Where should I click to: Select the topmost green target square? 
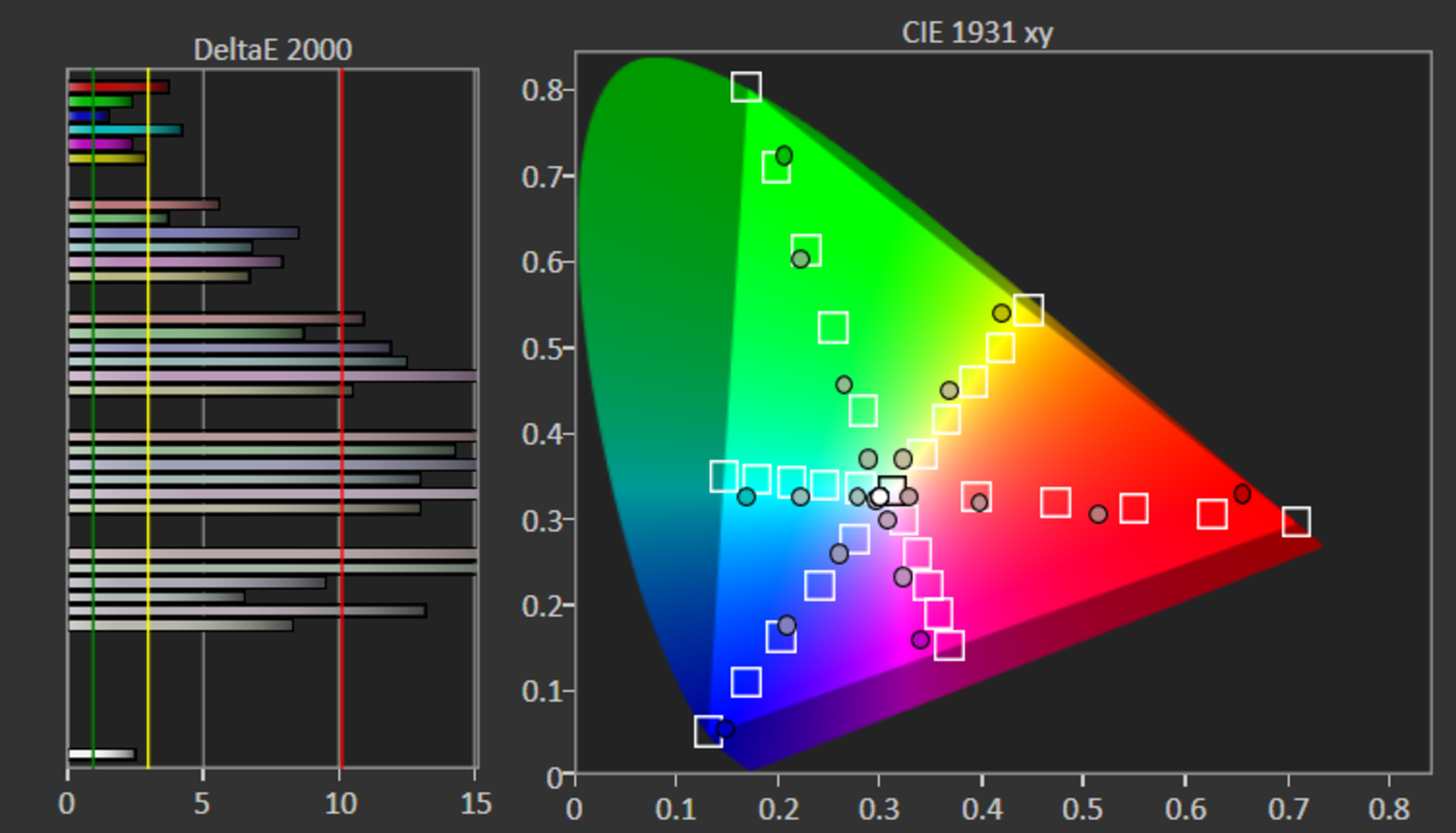point(746,87)
